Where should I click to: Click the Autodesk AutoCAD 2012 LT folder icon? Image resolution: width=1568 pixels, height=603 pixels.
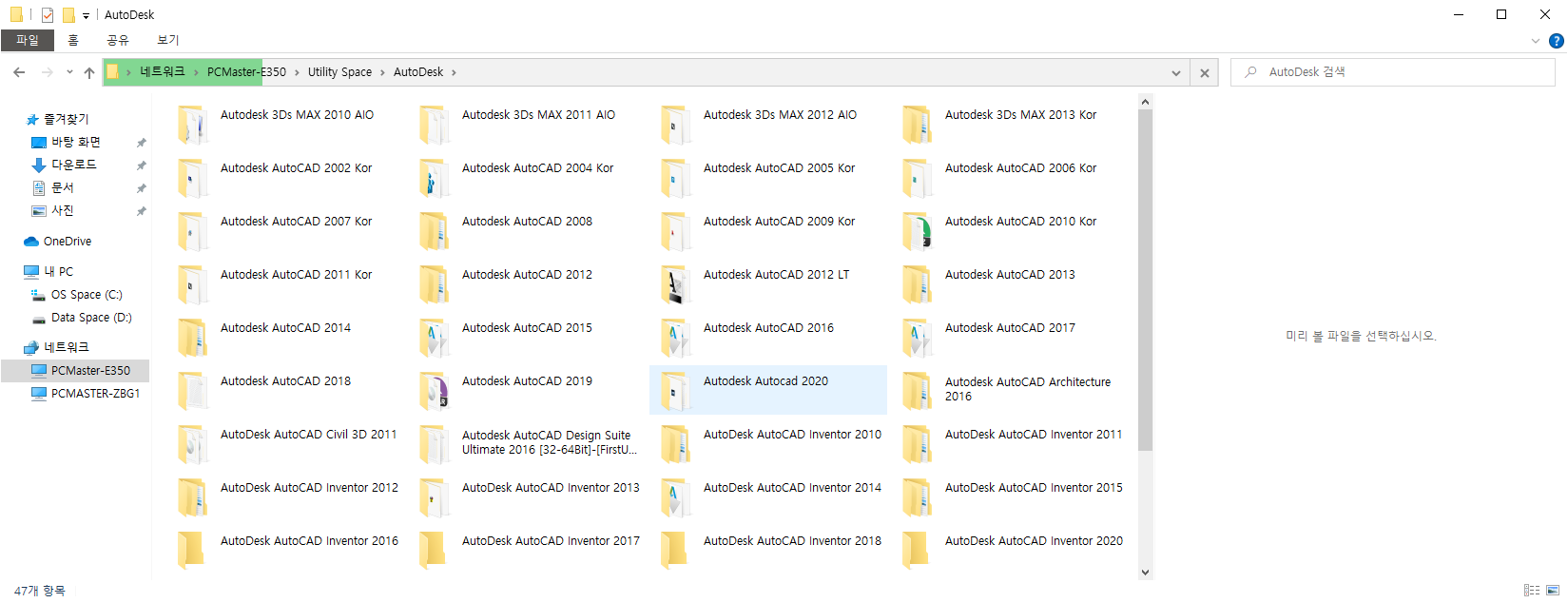click(x=676, y=283)
